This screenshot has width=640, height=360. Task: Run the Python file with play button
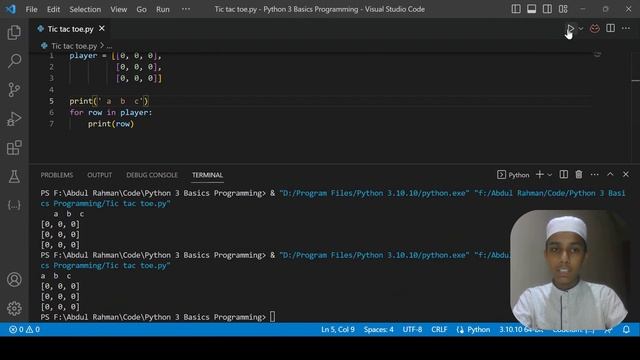(x=570, y=29)
